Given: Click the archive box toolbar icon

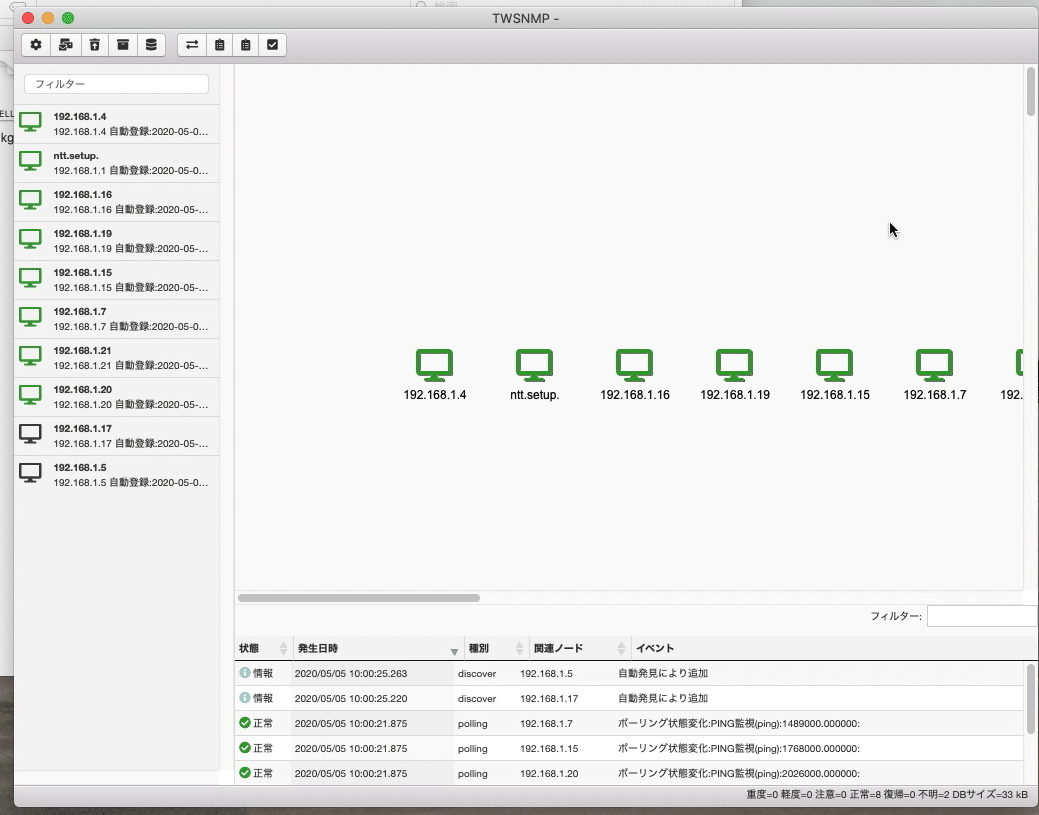Looking at the screenshot, I should click(123, 45).
